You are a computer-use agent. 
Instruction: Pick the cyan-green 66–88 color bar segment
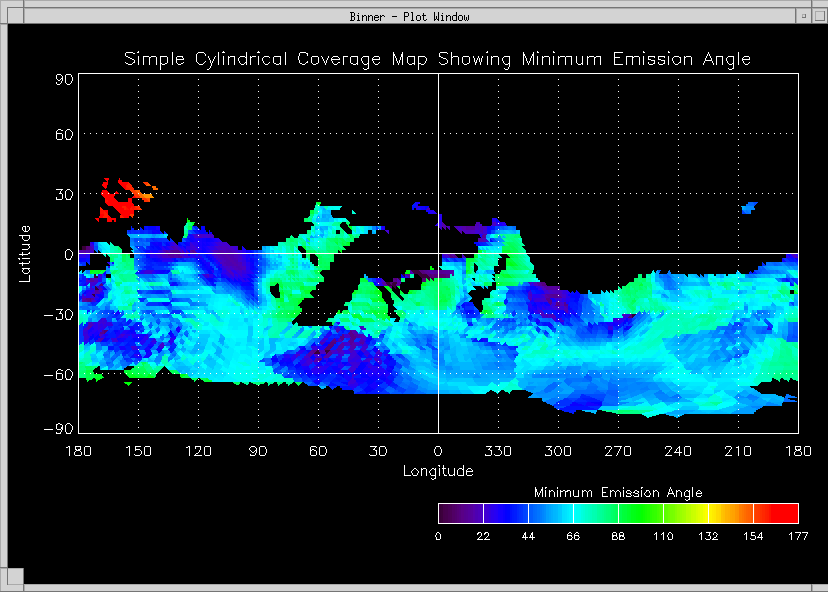point(595,513)
